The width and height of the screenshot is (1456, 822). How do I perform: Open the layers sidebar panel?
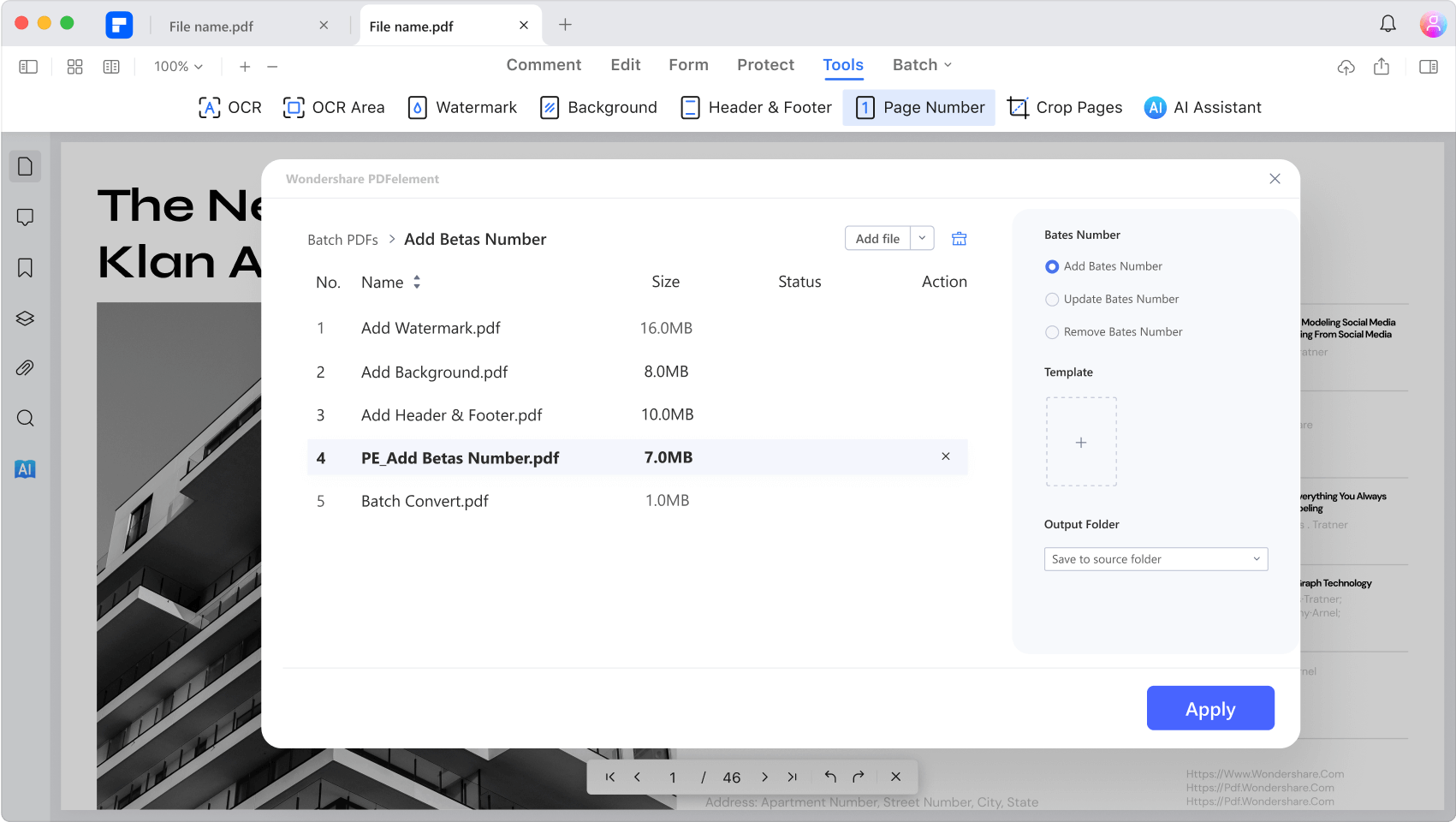26,319
